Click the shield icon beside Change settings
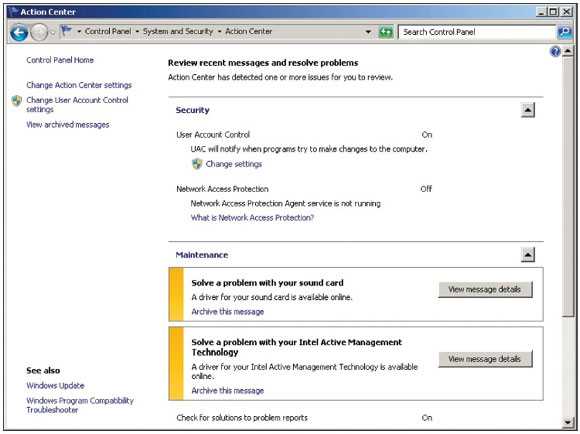Screen dimensions: 580x434 (x=197, y=164)
